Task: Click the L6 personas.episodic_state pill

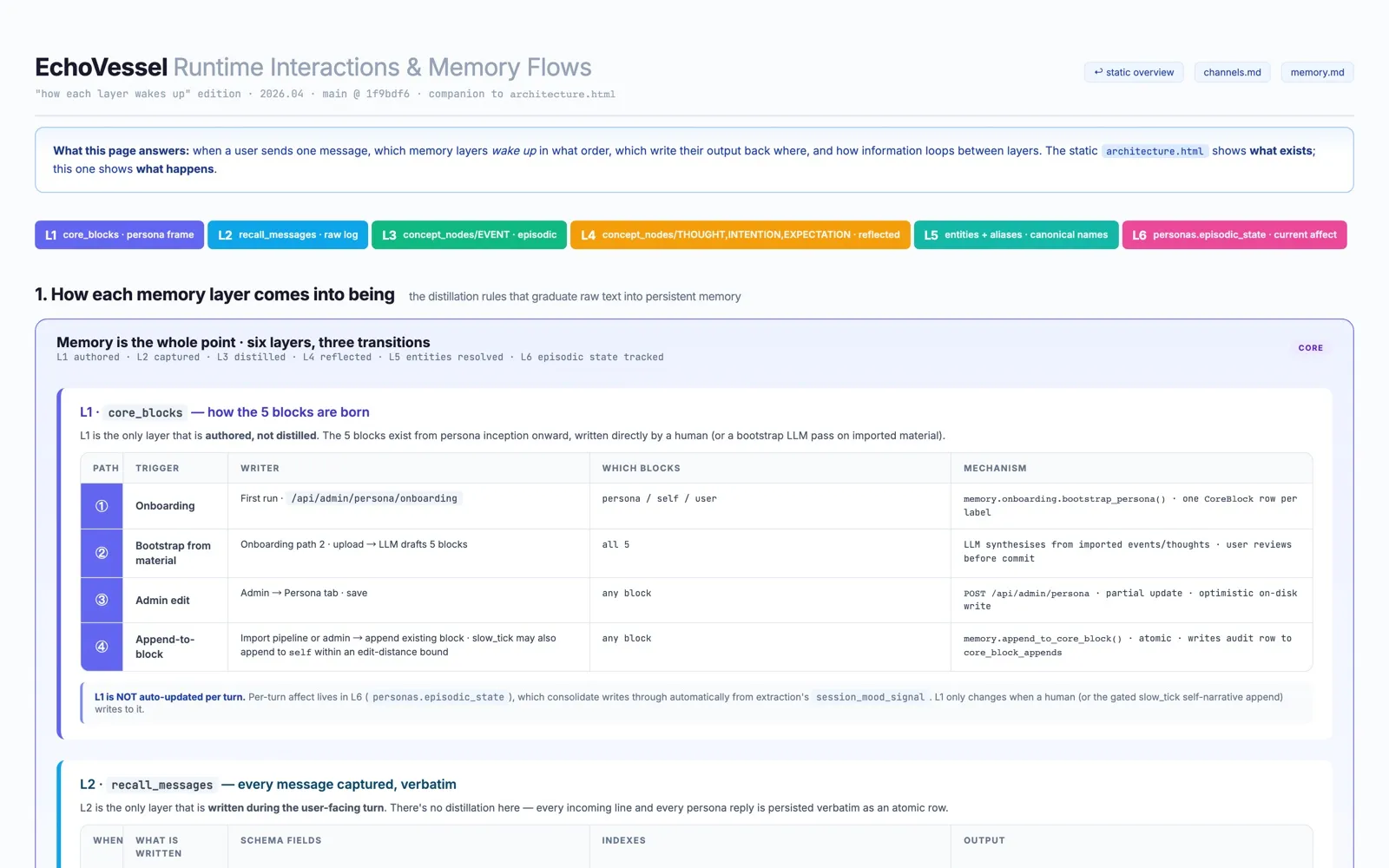Action: [x=1234, y=234]
